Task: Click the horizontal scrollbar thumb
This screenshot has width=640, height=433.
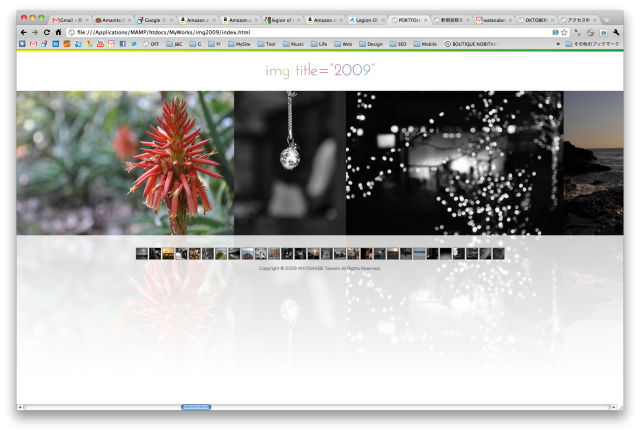Action: coord(196,407)
